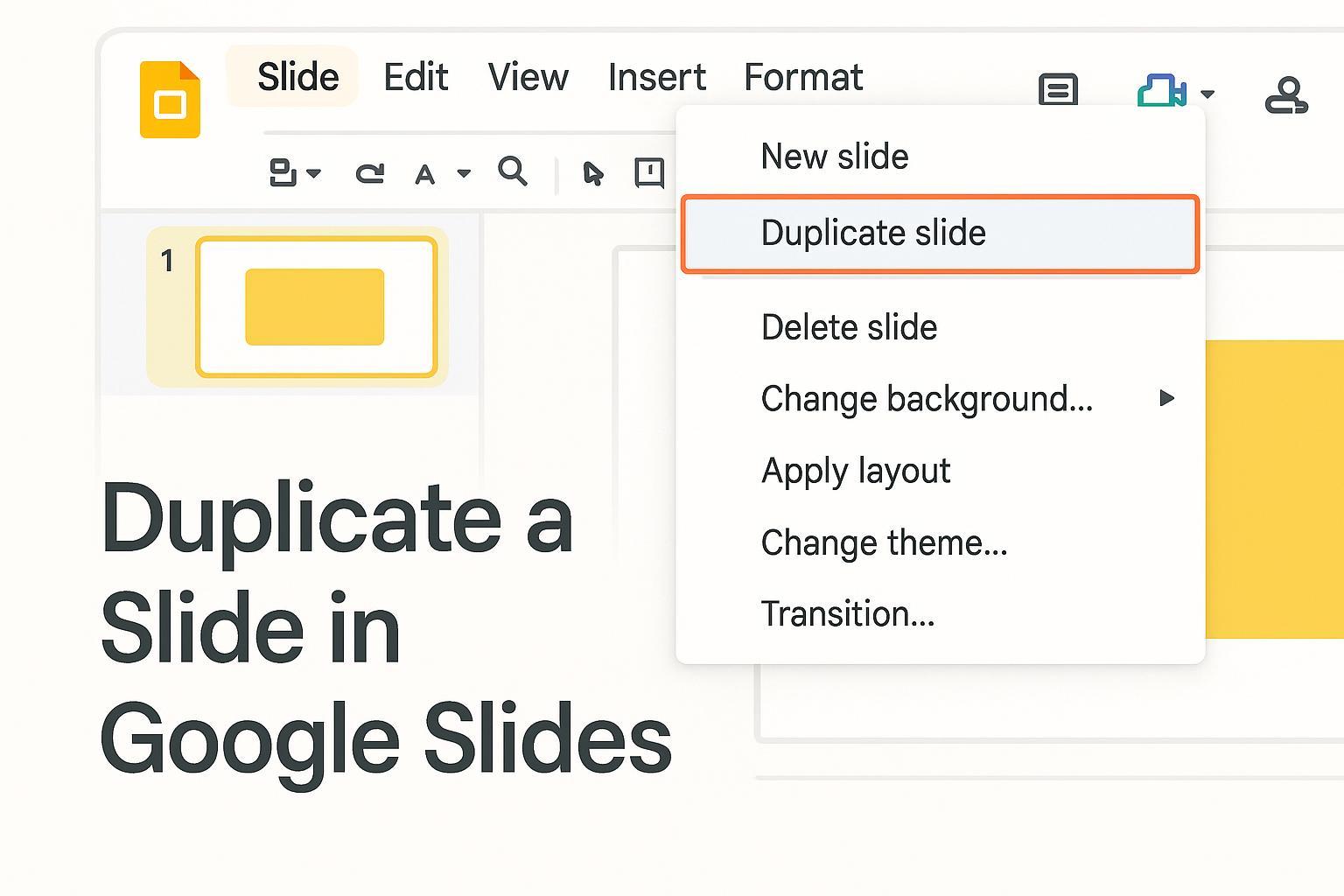Select Delete slide in the menu

coord(849,328)
